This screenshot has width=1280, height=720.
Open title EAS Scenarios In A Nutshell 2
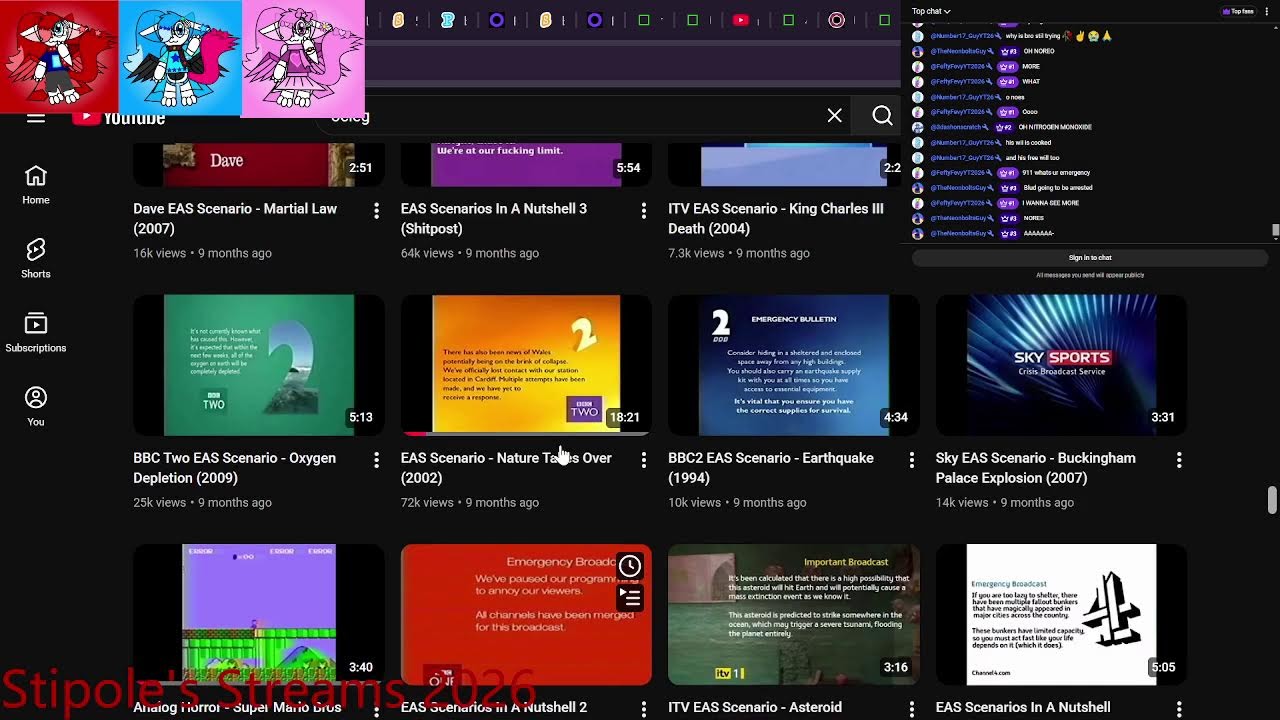point(494,708)
